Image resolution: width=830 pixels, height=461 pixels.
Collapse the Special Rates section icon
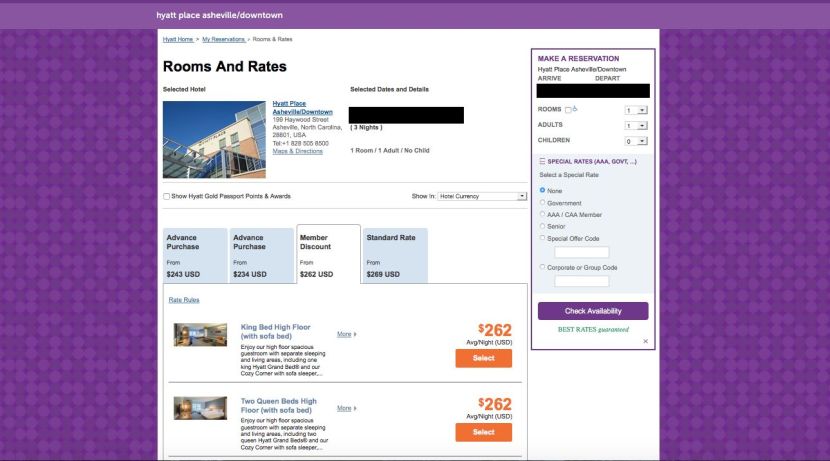[542, 160]
